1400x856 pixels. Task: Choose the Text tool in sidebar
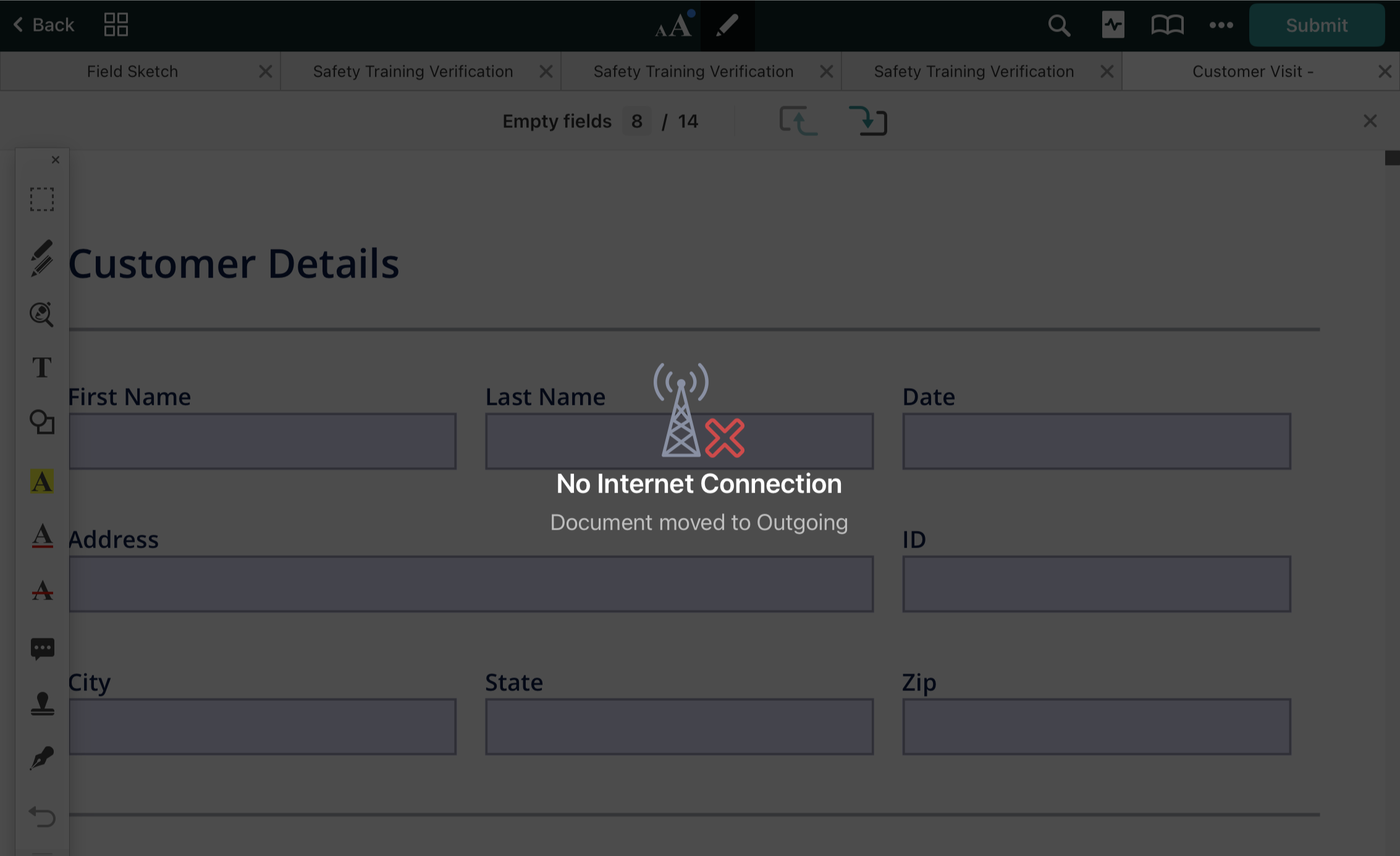[42, 368]
